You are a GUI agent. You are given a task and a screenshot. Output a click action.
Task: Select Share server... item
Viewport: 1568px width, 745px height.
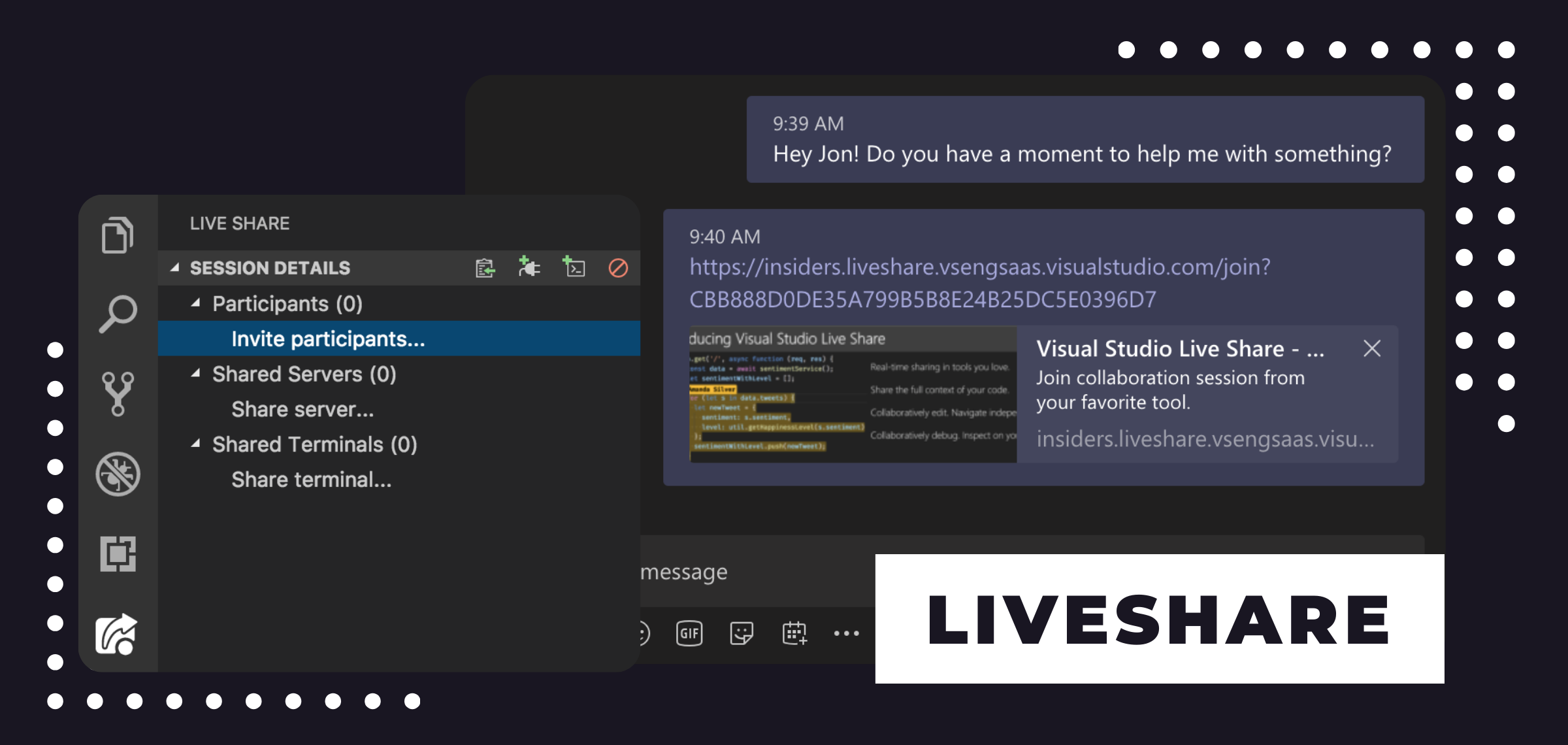[x=399, y=409]
